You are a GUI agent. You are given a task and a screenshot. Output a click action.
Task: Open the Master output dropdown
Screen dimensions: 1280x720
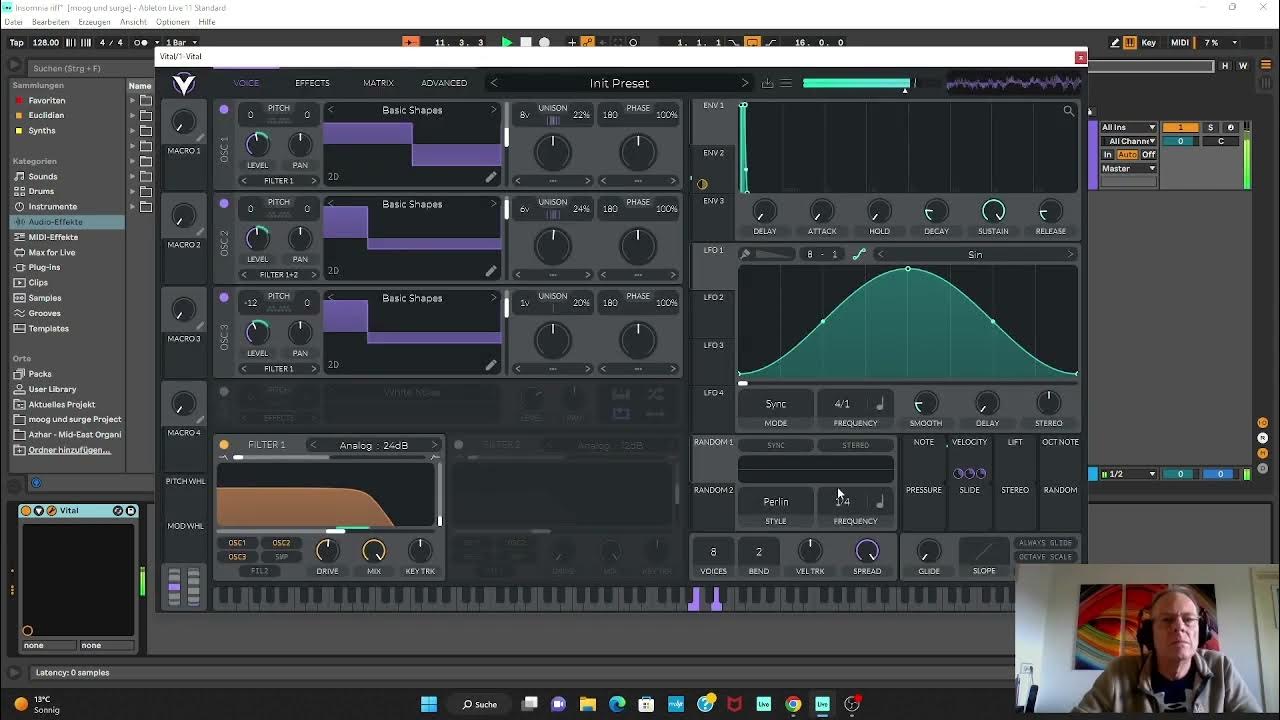pyautogui.click(x=1129, y=168)
